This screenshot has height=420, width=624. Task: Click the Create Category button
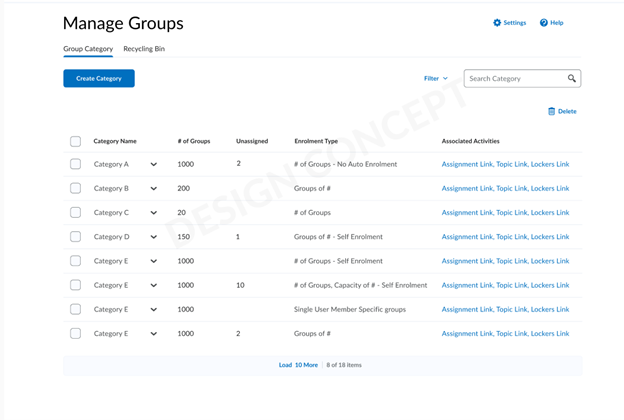tap(99, 78)
